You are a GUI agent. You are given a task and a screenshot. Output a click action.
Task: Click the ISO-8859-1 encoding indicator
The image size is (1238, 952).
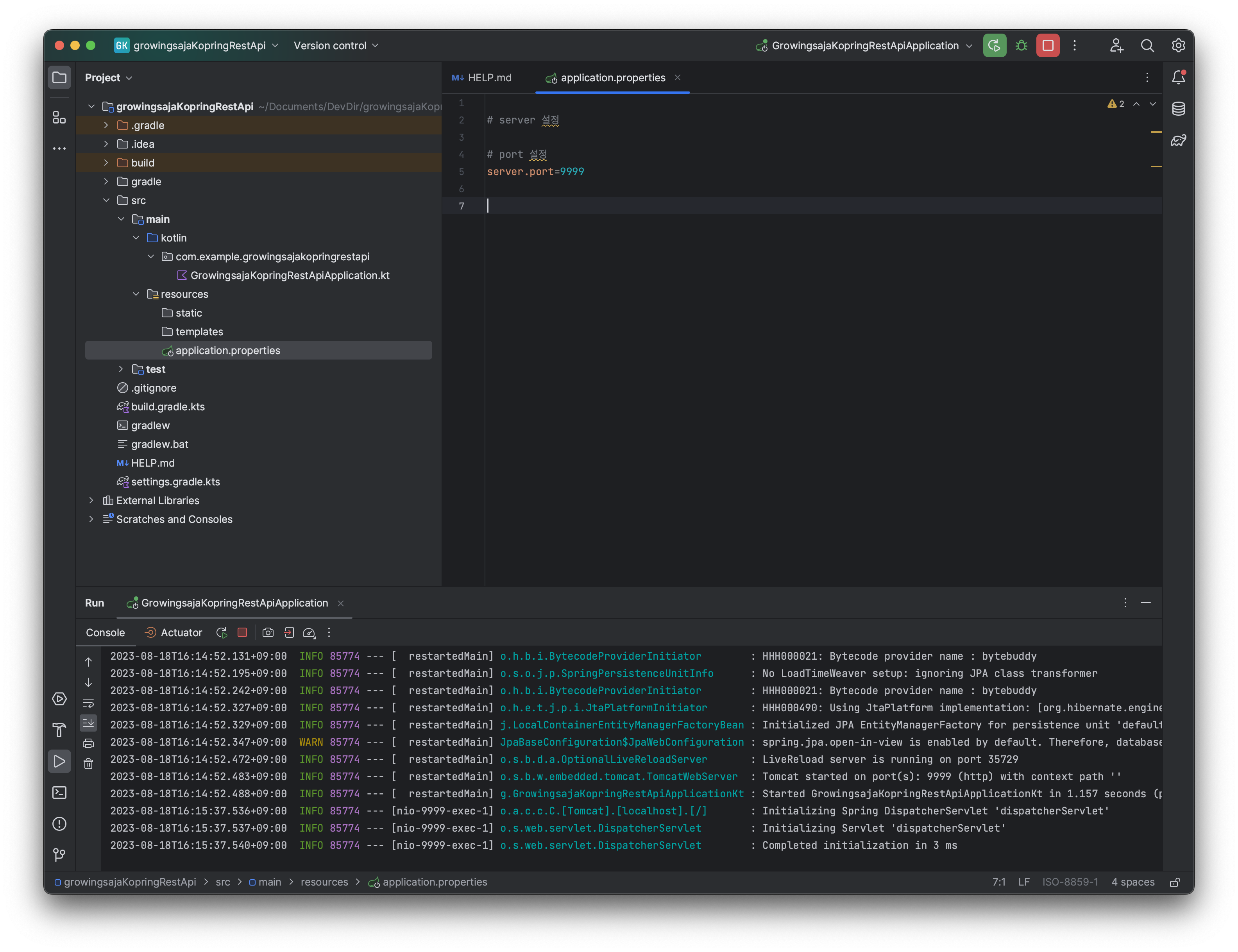pyautogui.click(x=1070, y=882)
